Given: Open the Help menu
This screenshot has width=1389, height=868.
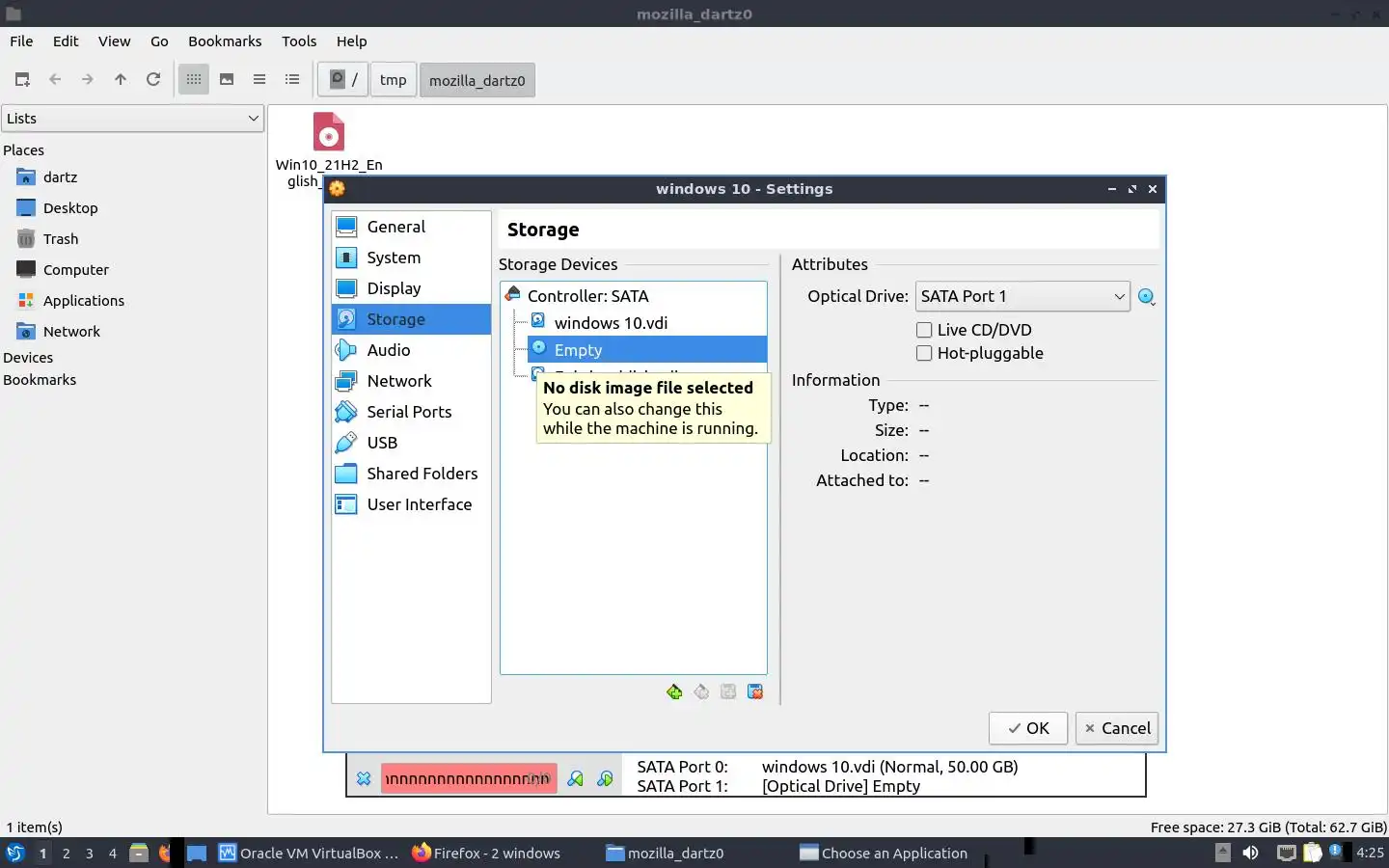Looking at the screenshot, I should tap(351, 41).
